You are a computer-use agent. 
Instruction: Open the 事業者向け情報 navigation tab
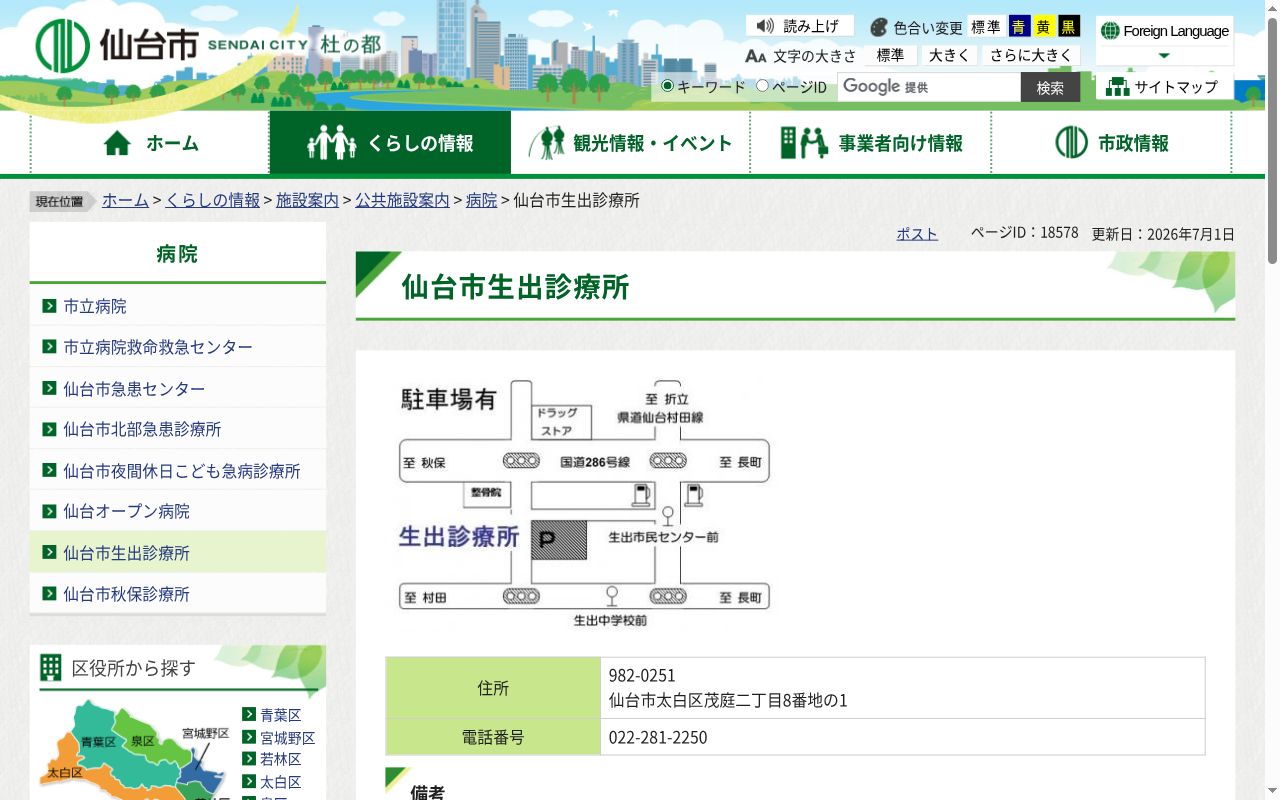pyautogui.click(x=871, y=143)
